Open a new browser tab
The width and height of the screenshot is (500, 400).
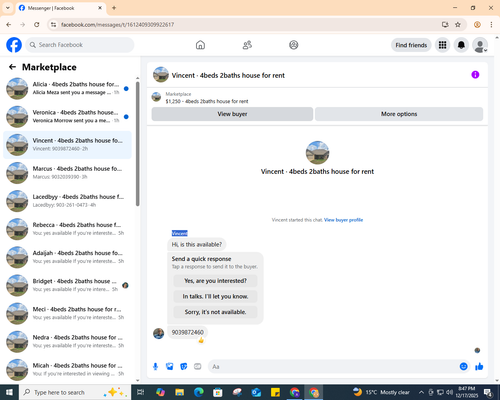point(114,8)
